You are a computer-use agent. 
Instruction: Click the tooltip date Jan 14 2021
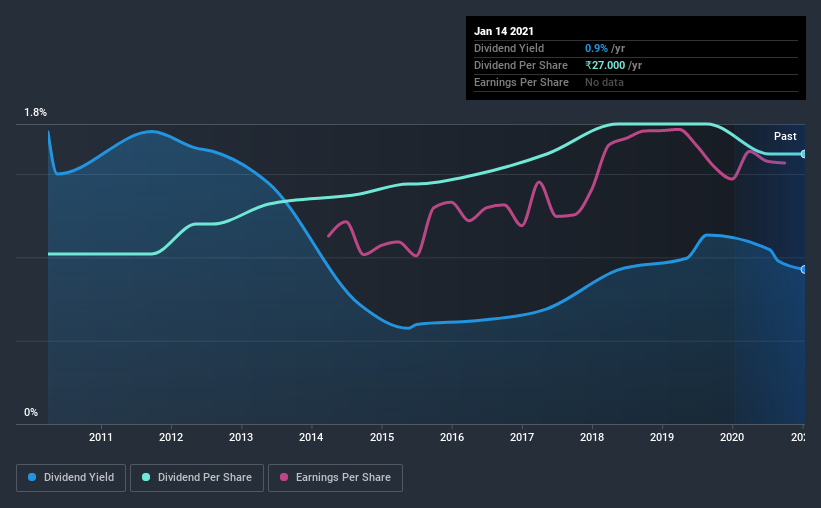504,31
